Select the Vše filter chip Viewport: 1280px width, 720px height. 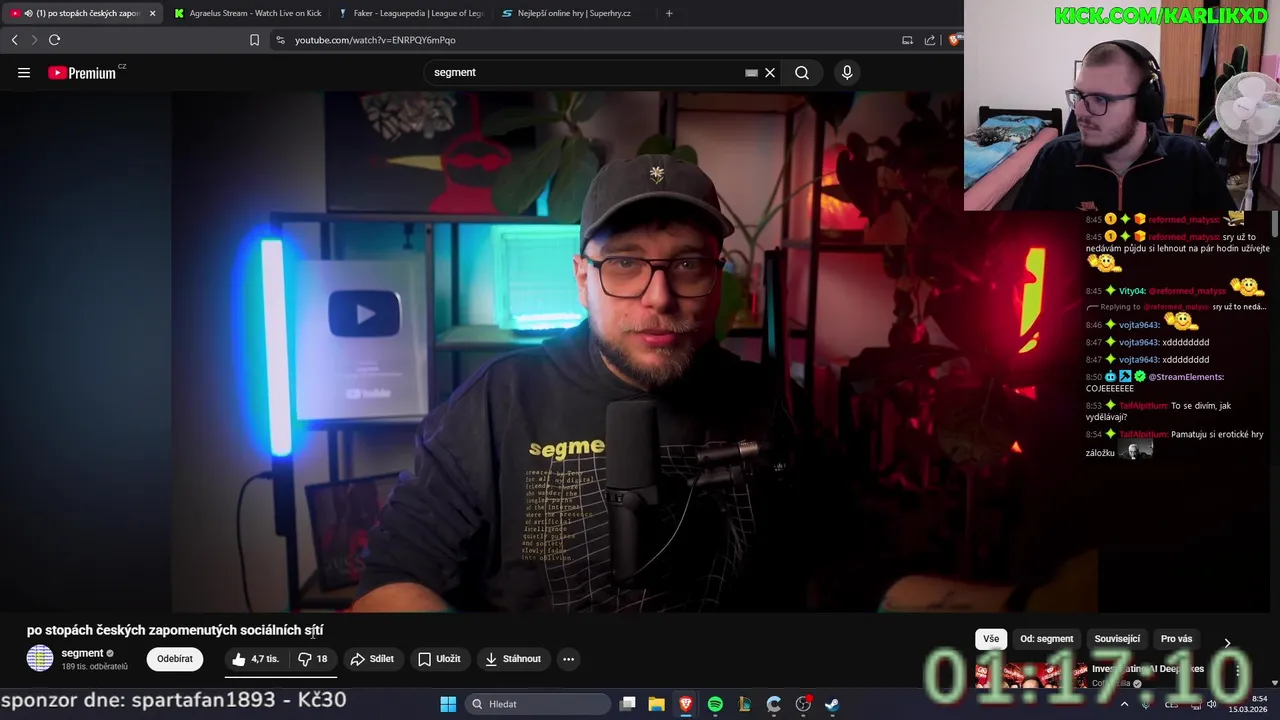coord(991,639)
